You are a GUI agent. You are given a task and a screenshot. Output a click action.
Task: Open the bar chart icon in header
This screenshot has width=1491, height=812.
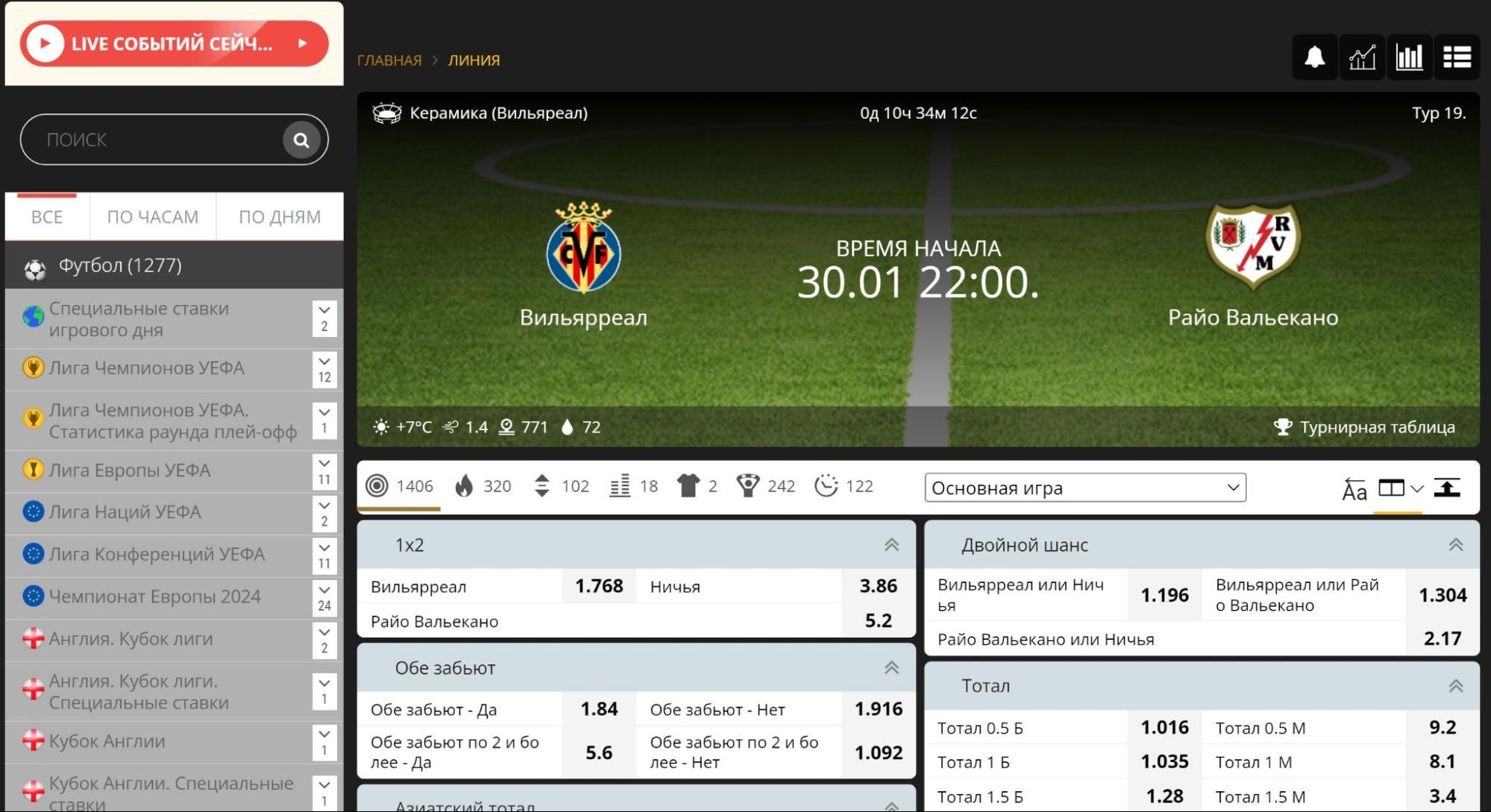point(1409,57)
